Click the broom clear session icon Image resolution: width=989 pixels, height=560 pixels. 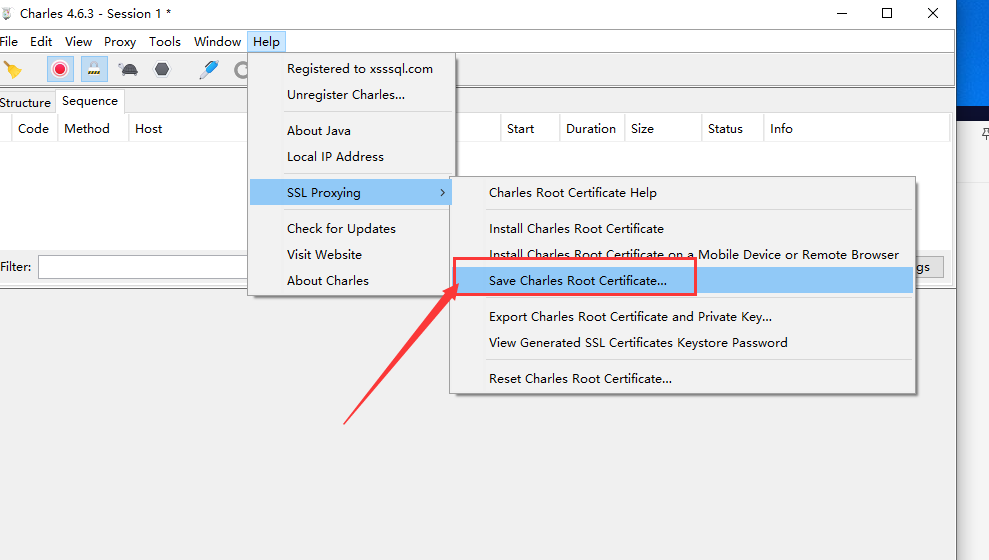12,69
